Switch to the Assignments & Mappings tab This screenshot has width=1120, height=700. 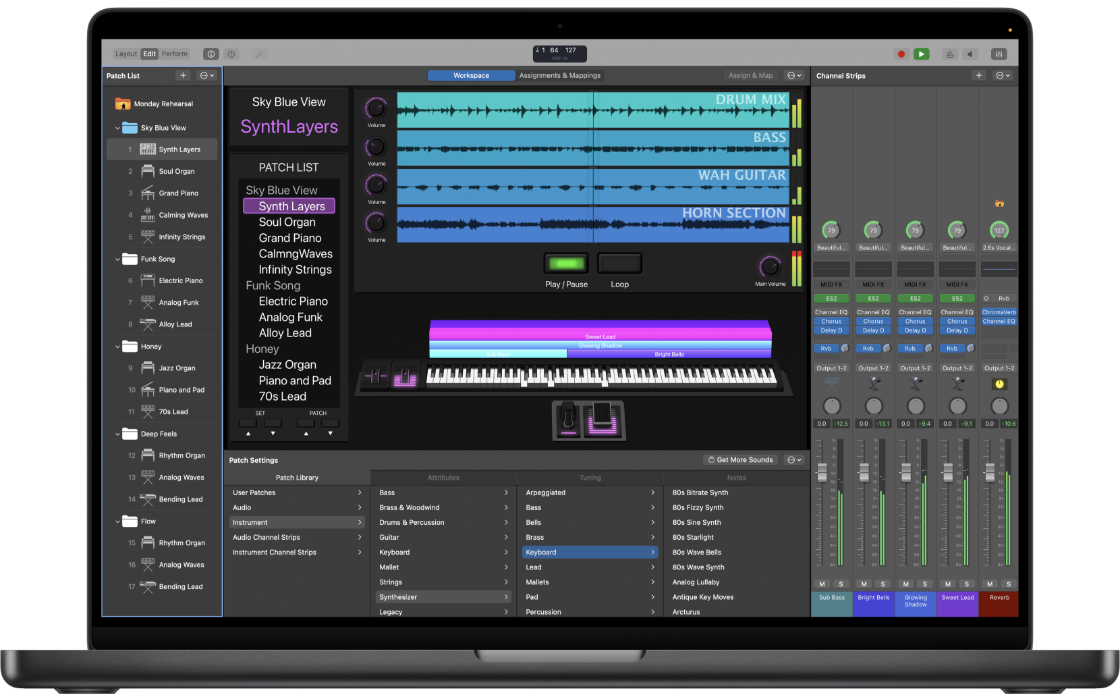[x=559, y=75]
